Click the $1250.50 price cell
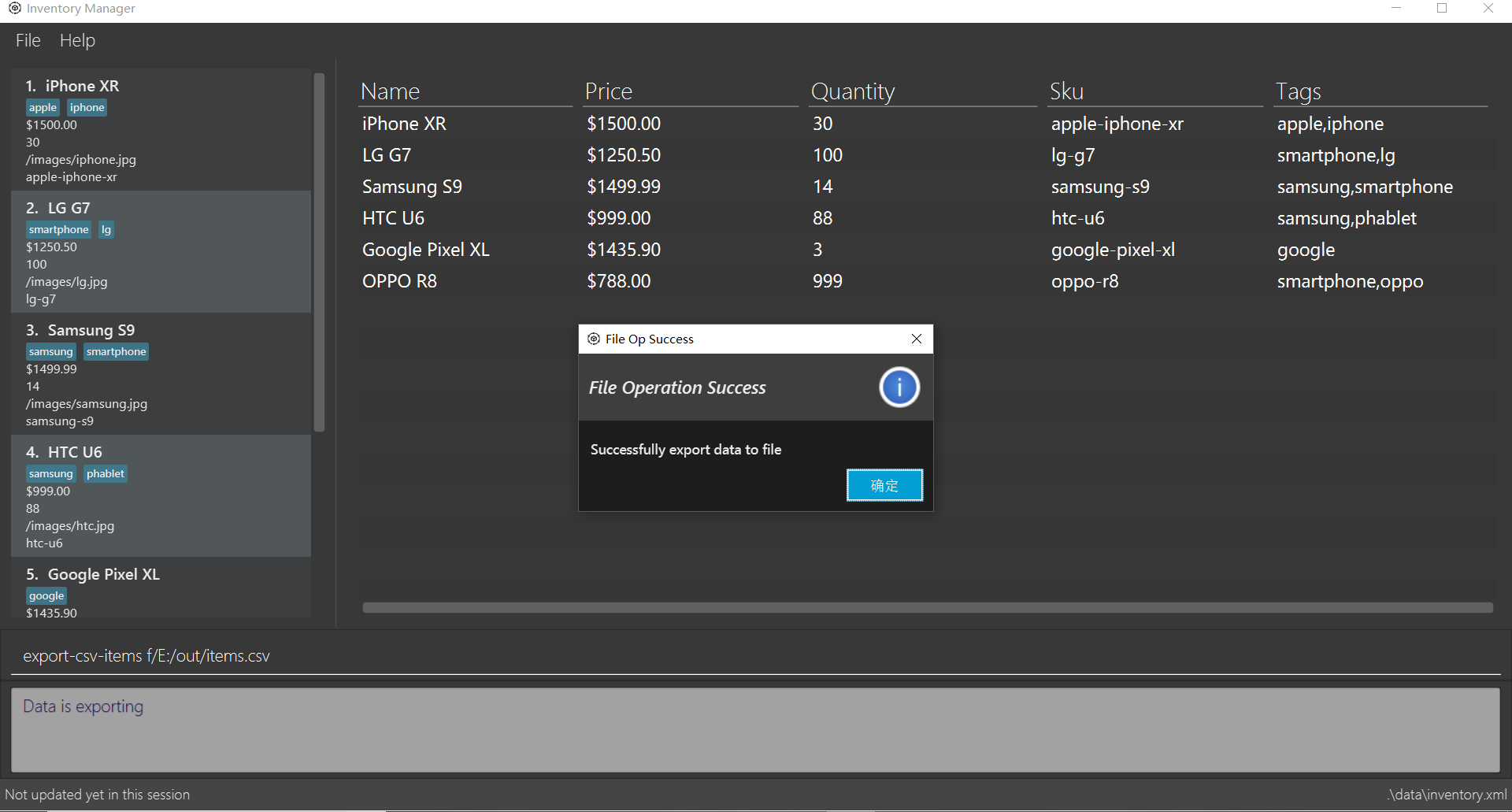This screenshot has width=1512, height=812. [x=624, y=155]
